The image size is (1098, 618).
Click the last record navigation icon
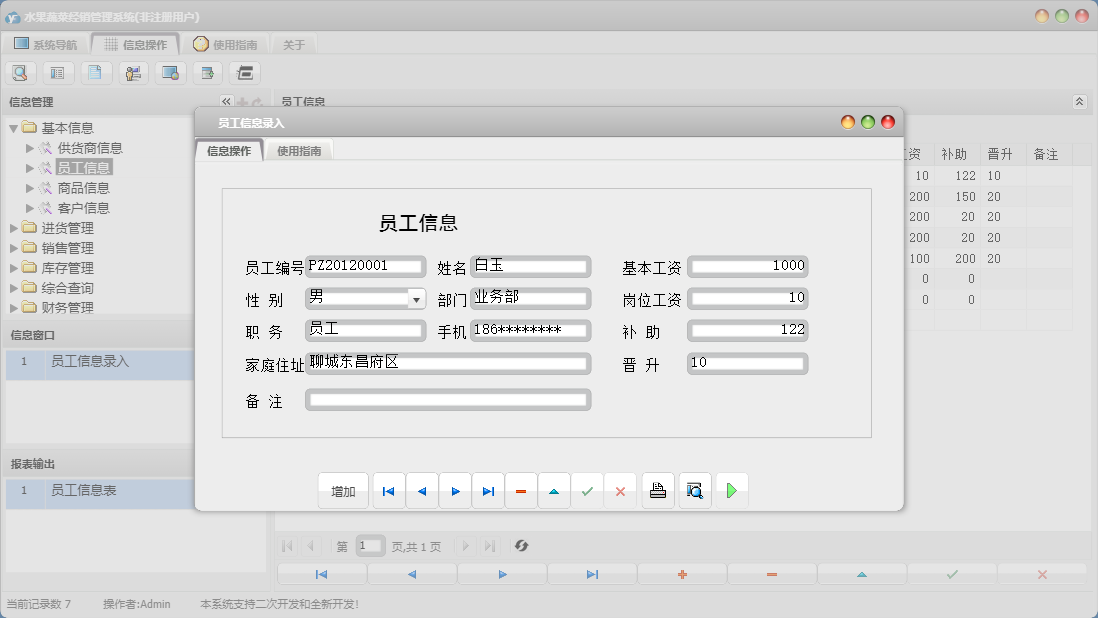(x=488, y=490)
